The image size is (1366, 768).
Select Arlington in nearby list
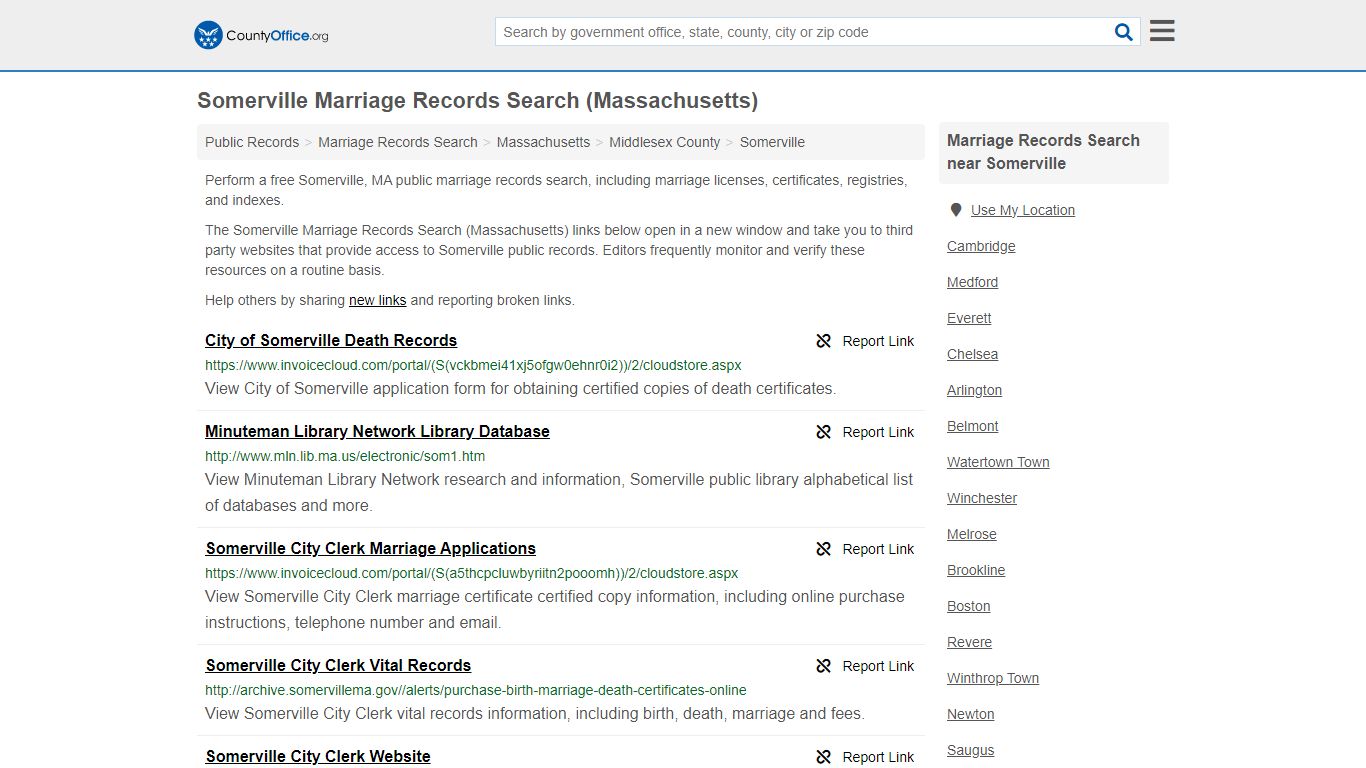974,390
